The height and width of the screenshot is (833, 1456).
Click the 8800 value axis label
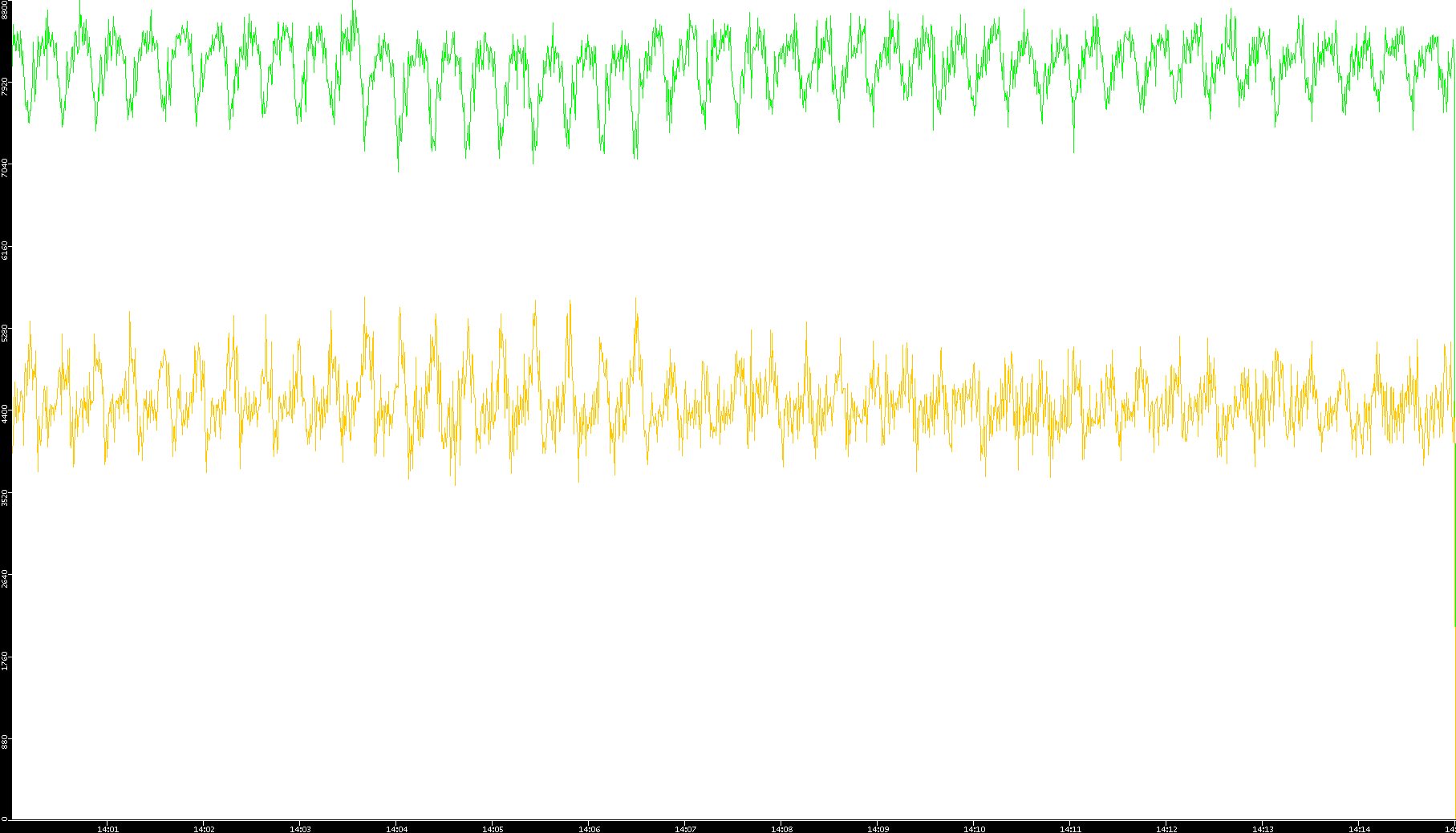pos(5,10)
